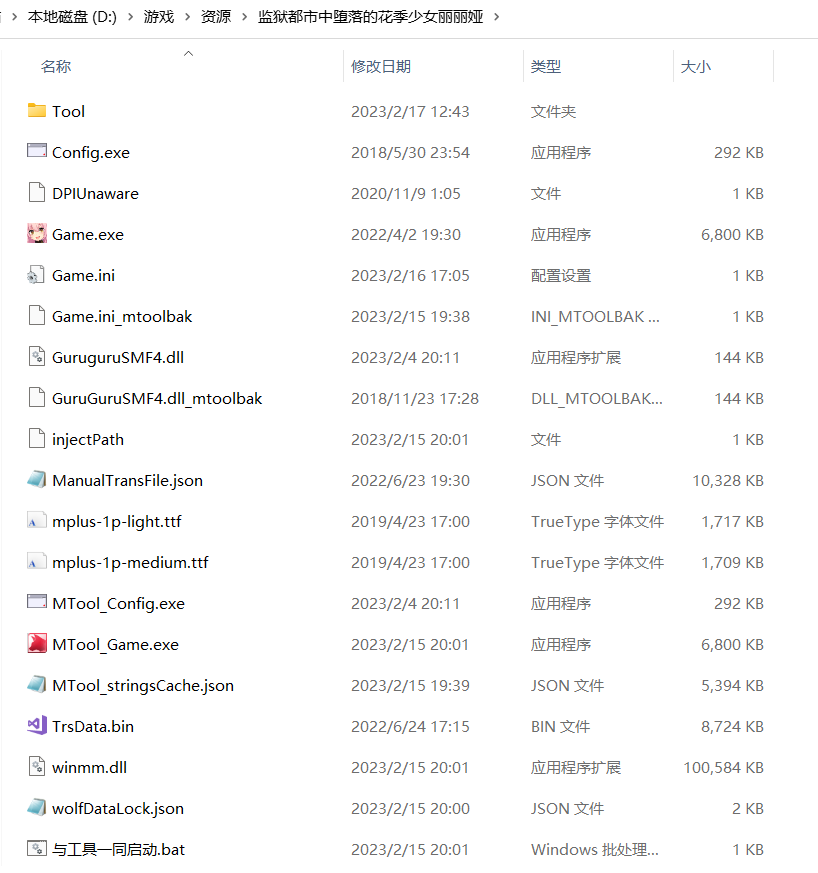Expand the chevron after 游戏 in path
Screen dimensions: 818x873
pos(187,17)
